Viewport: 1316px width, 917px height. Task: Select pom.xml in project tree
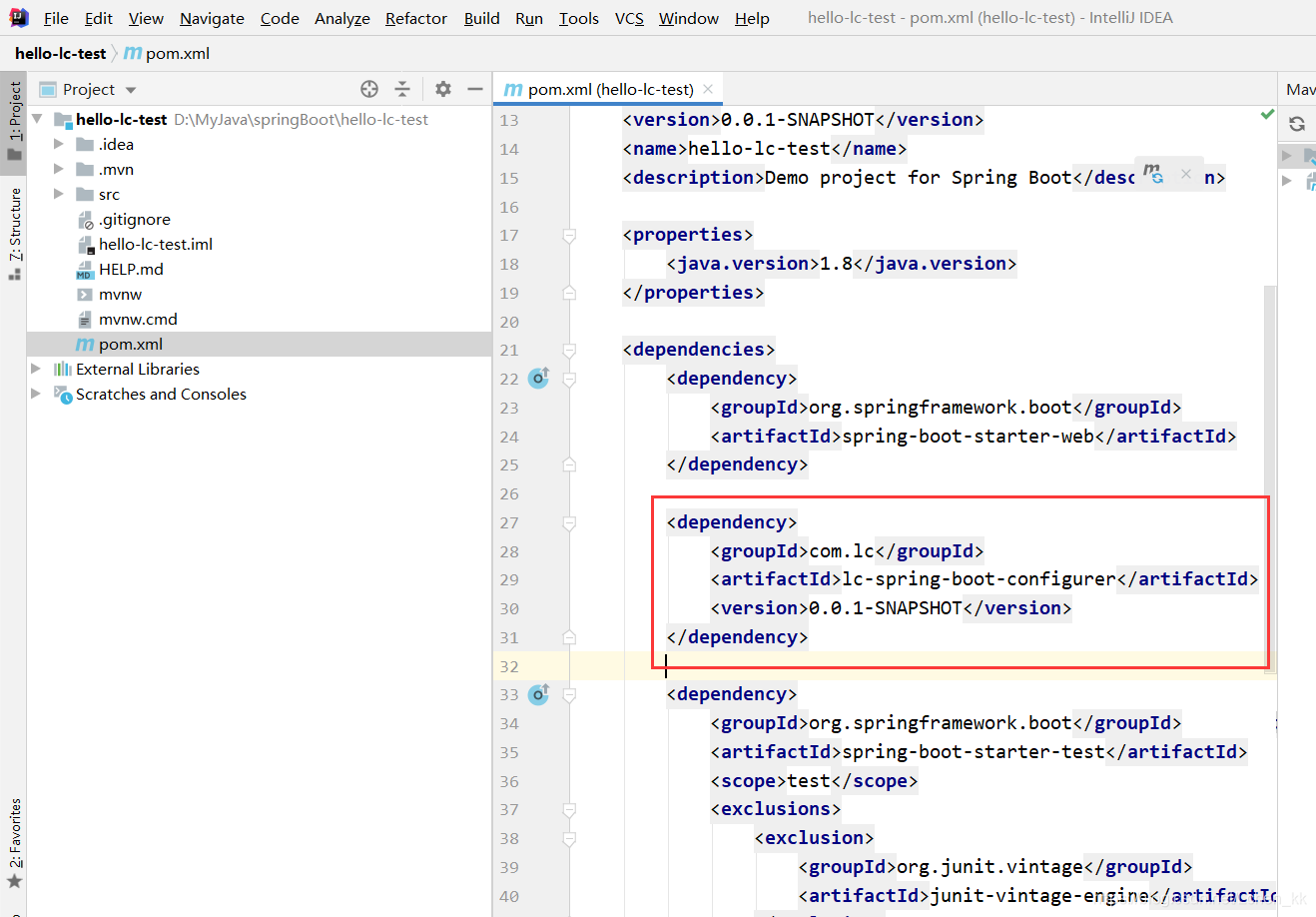260,344
